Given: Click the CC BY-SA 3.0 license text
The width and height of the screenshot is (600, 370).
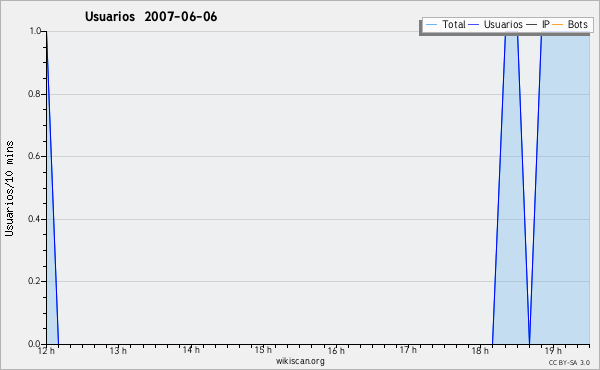Looking at the screenshot, I should 569,362.
